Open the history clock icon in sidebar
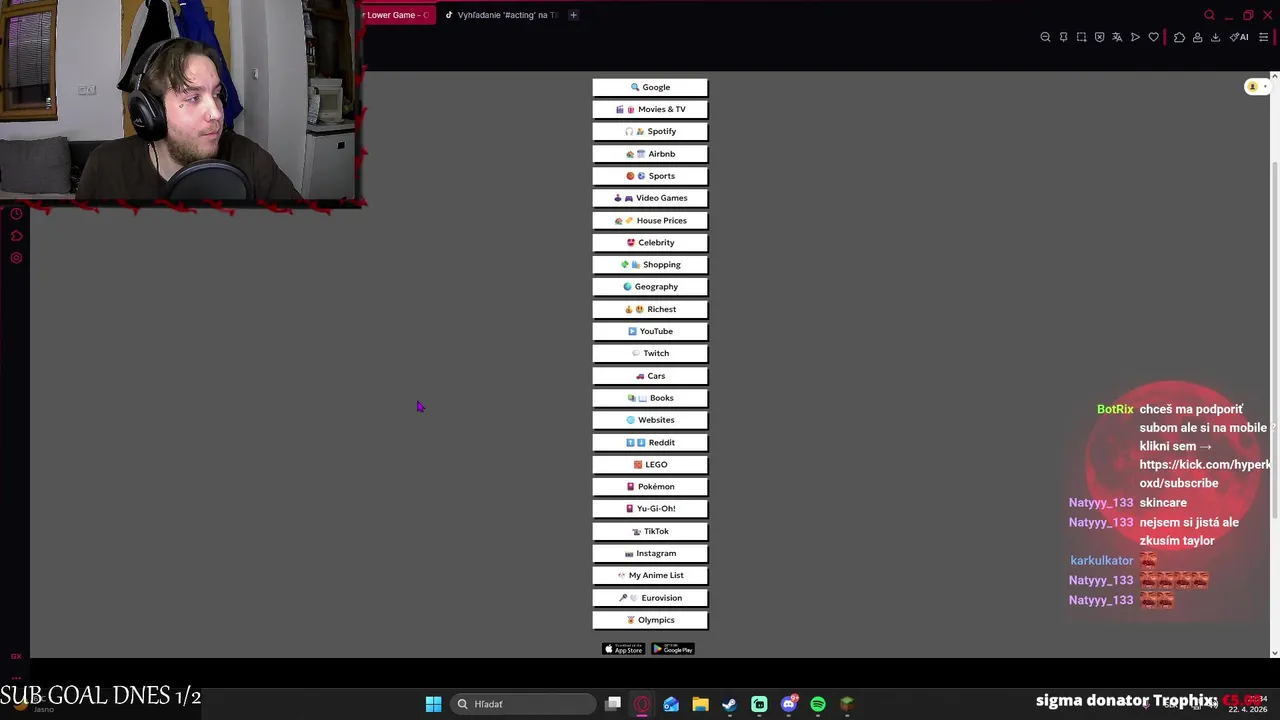1280x720 pixels. pyautogui.click(x=16, y=214)
